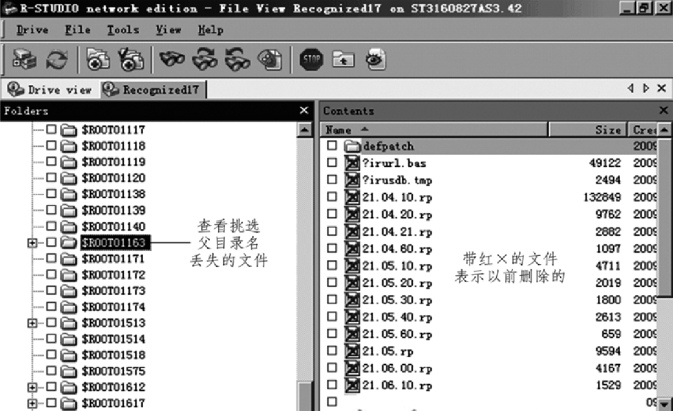Image resolution: width=673 pixels, height=411 pixels.
Task: Expand the $ROOT01612 folder node
Action: [x=32, y=387]
